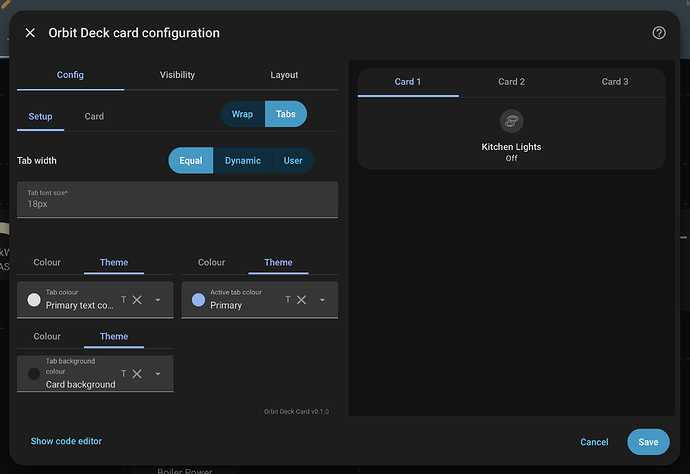Screen dimensions: 690x474
Task: Select Card 3 tab in preview
Action: tap(615, 82)
